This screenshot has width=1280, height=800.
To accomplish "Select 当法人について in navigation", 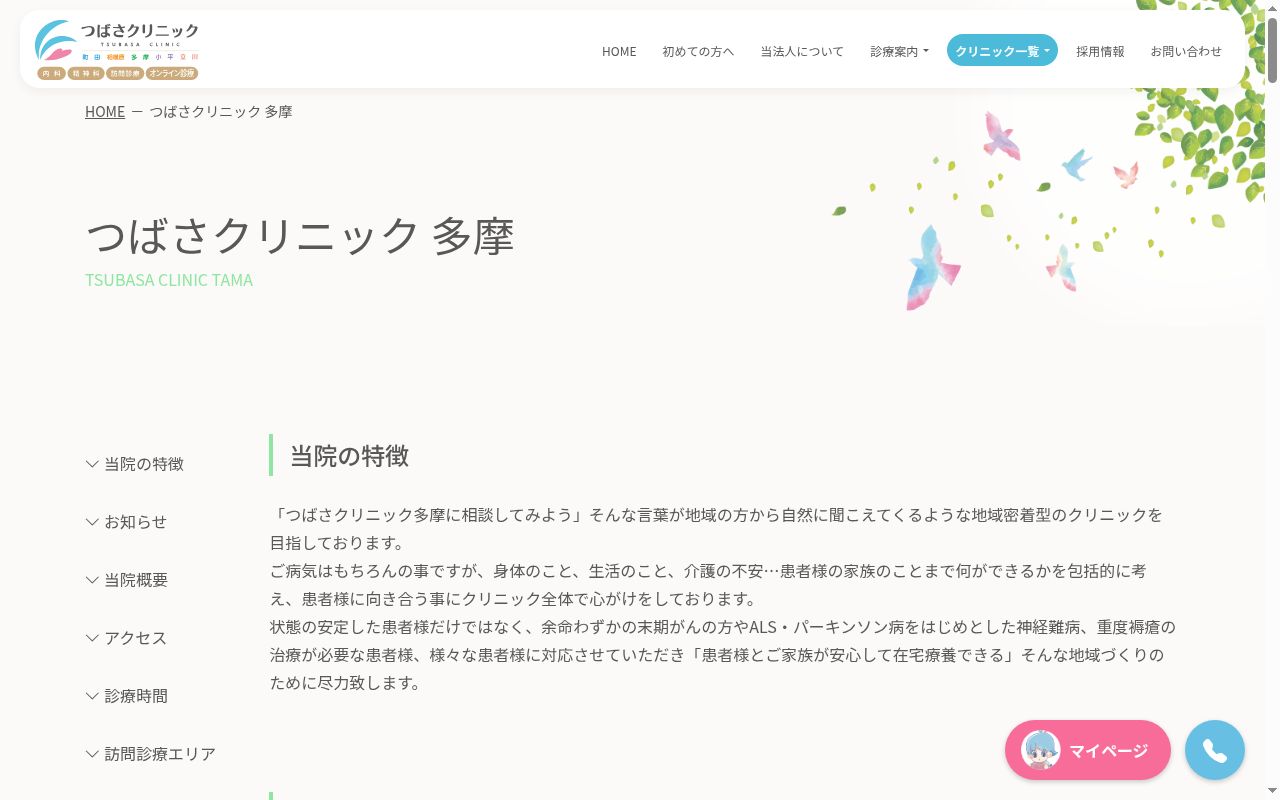I will (x=802, y=51).
